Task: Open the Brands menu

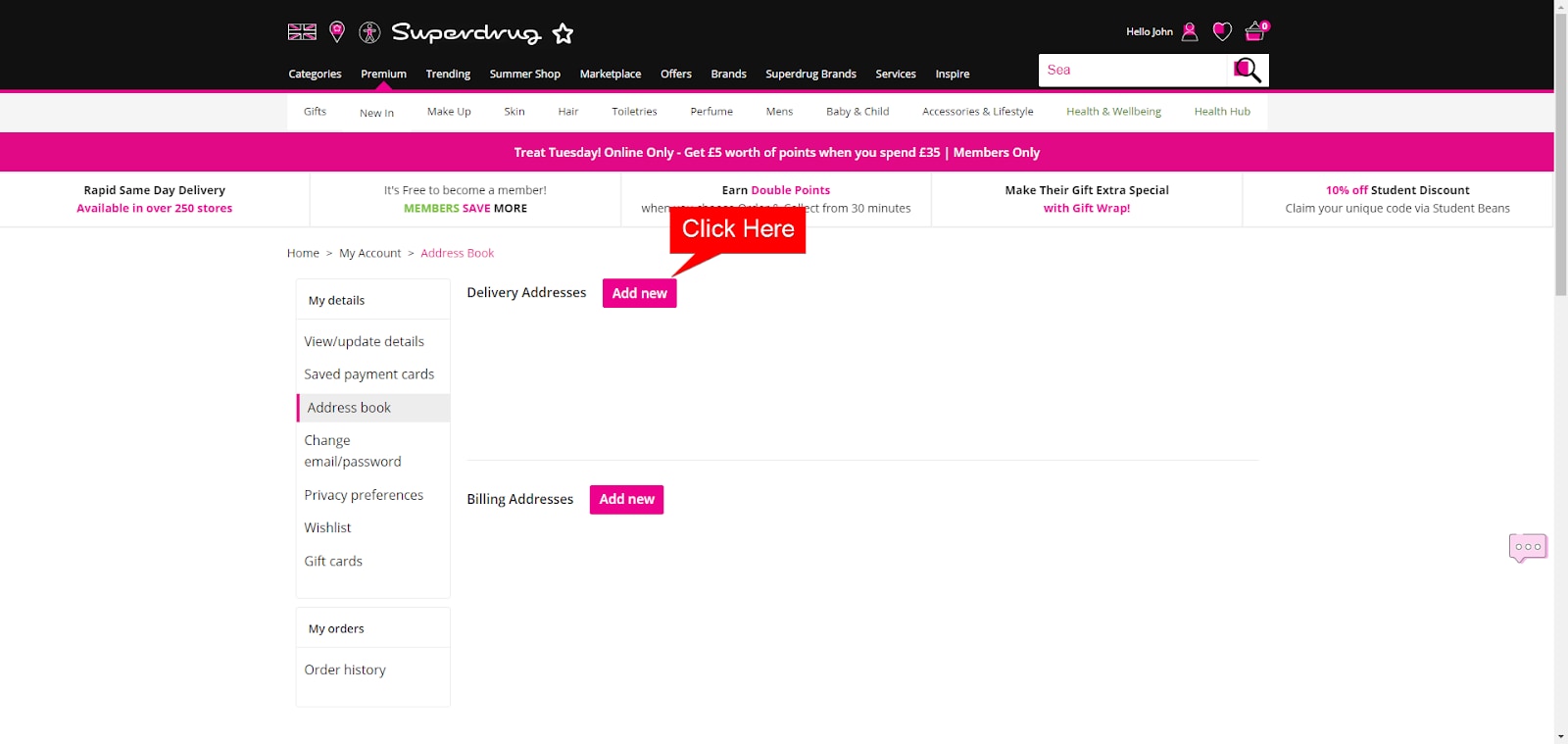Action: pyautogui.click(x=728, y=74)
